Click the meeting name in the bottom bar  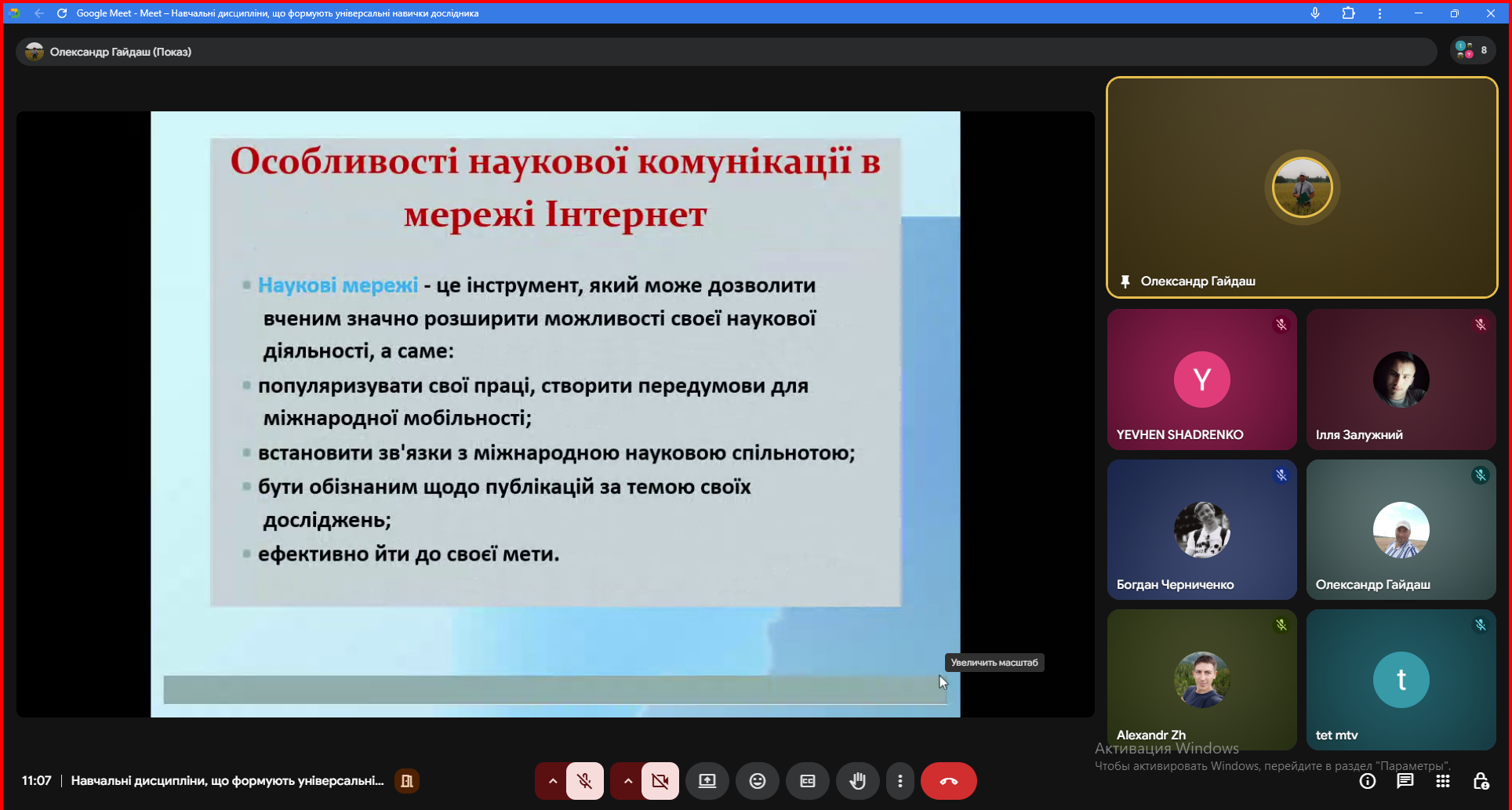[227, 781]
